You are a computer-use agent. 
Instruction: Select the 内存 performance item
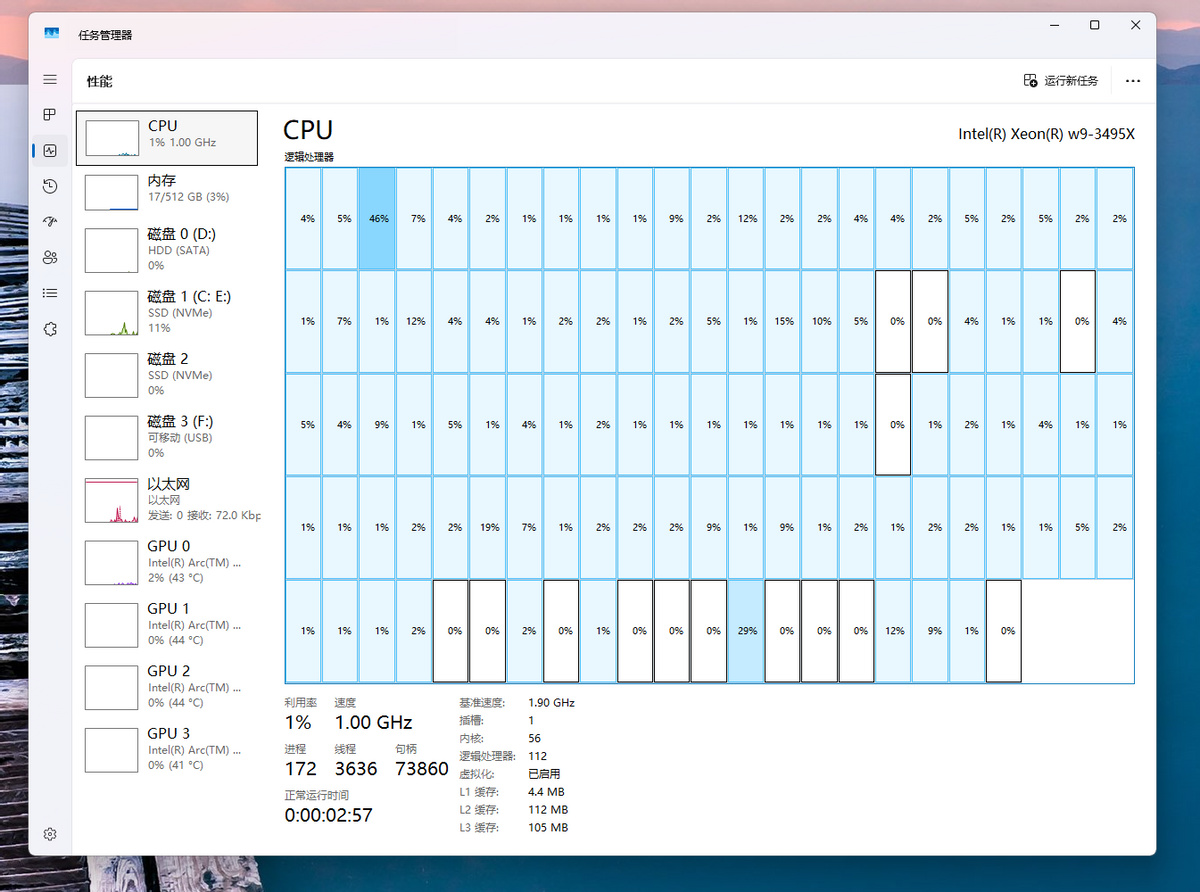[167, 192]
